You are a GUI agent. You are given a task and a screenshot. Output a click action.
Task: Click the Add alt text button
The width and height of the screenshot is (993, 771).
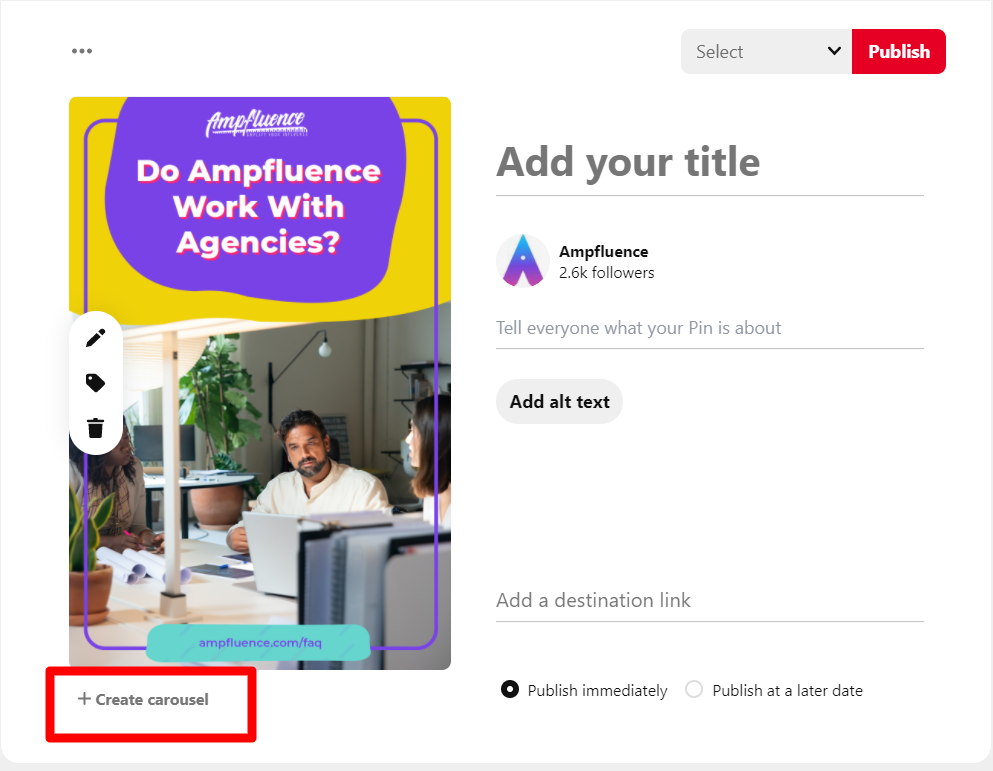(x=559, y=402)
